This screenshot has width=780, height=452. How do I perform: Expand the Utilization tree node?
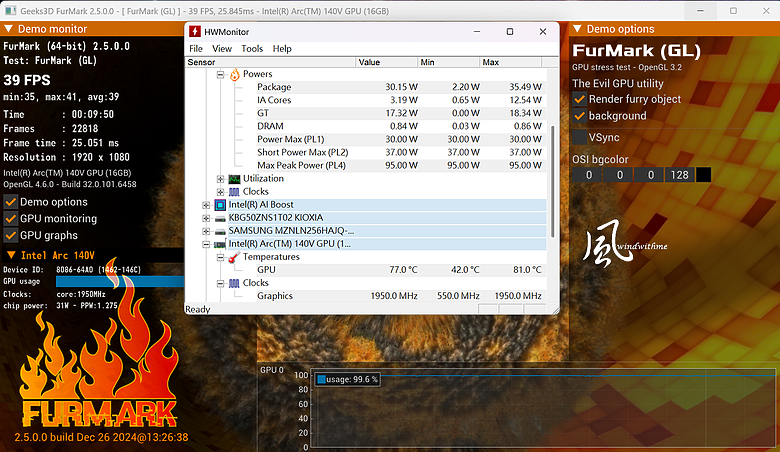point(220,179)
